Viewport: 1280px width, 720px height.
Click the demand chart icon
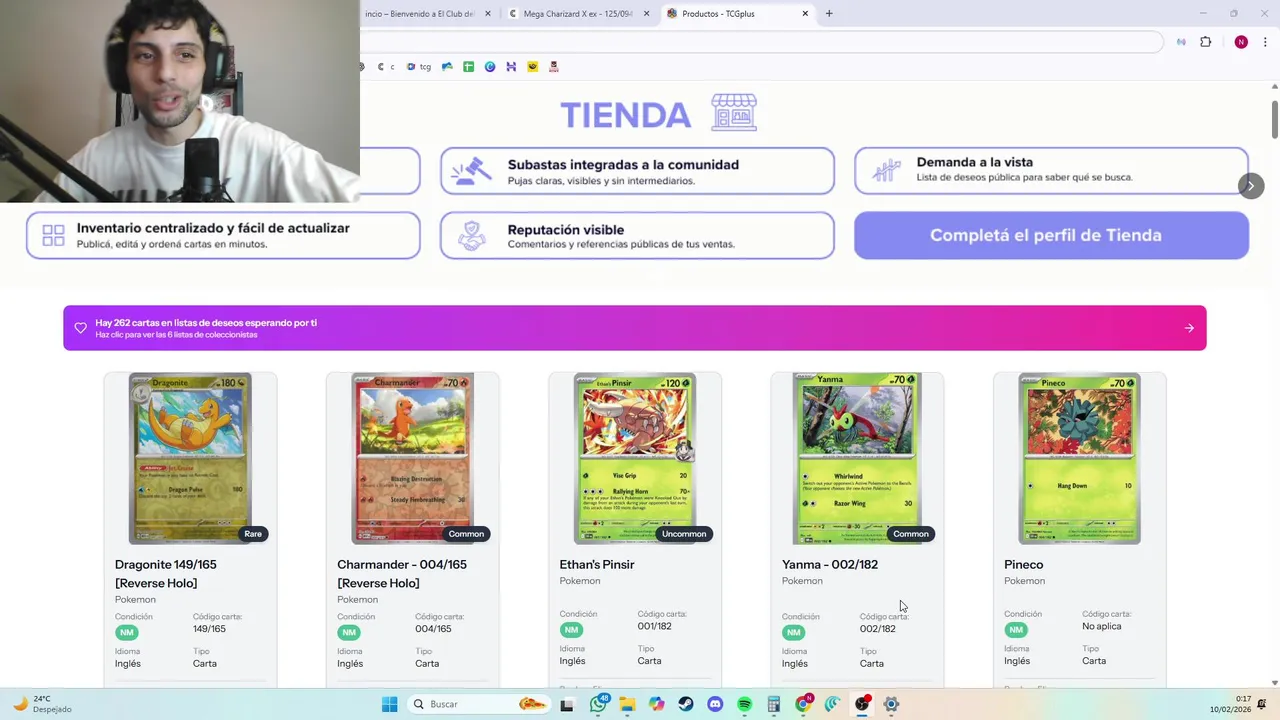pos(886,170)
